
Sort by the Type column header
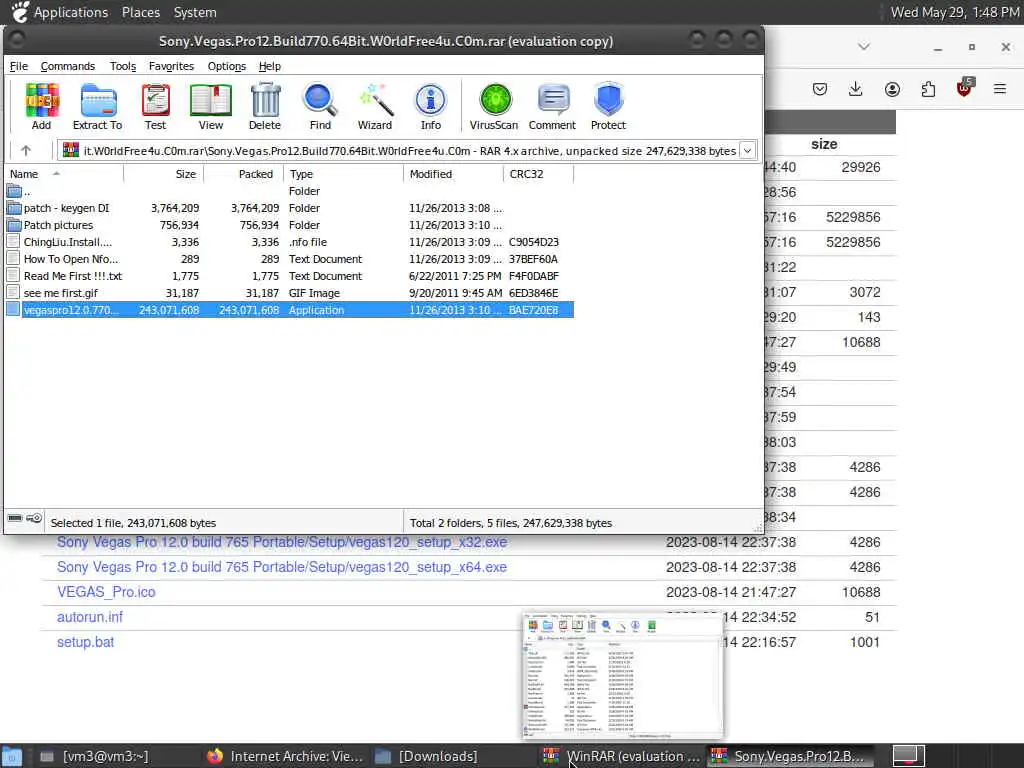coord(344,174)
